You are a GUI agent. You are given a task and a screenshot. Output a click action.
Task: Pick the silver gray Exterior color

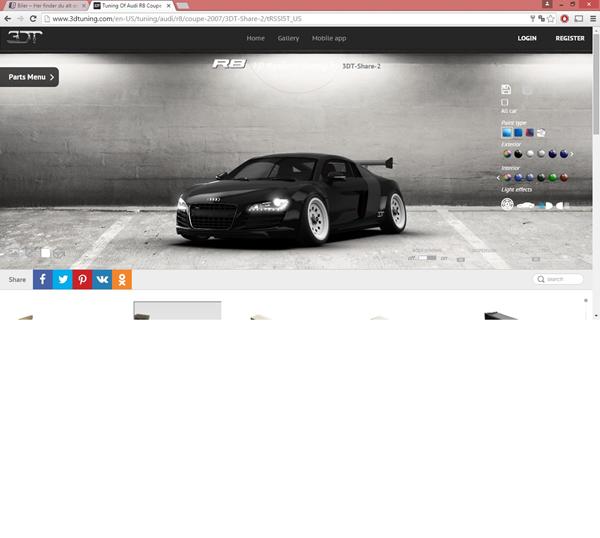click(541, 154)
